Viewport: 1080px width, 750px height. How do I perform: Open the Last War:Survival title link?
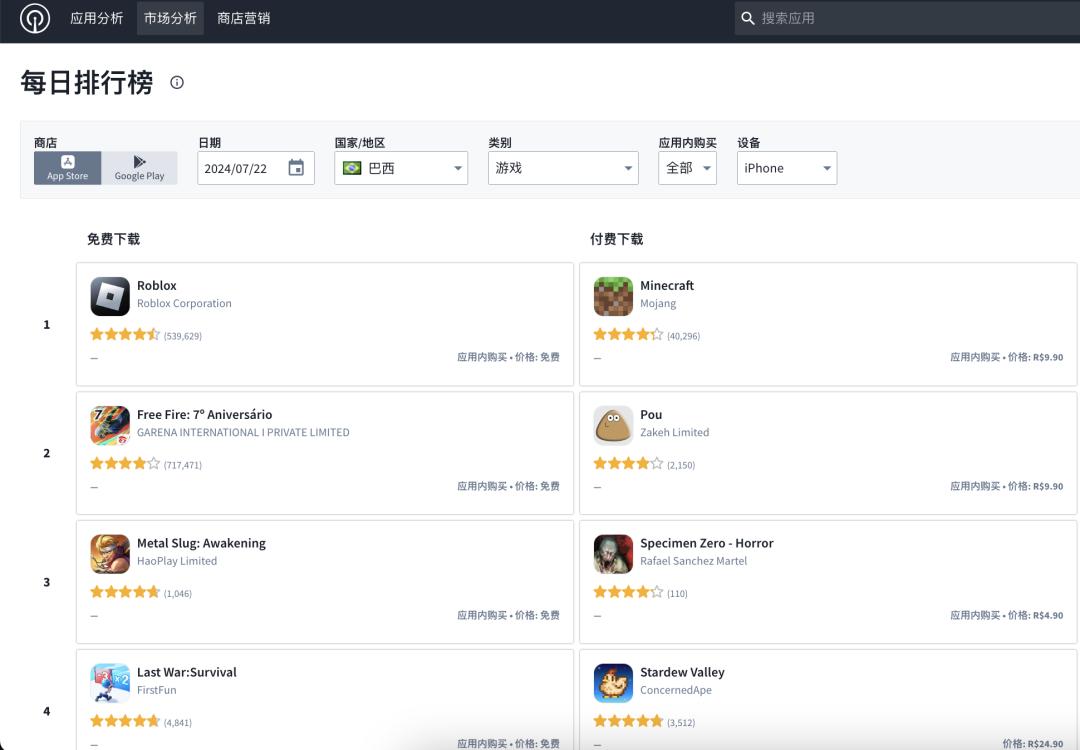(187, 672)
